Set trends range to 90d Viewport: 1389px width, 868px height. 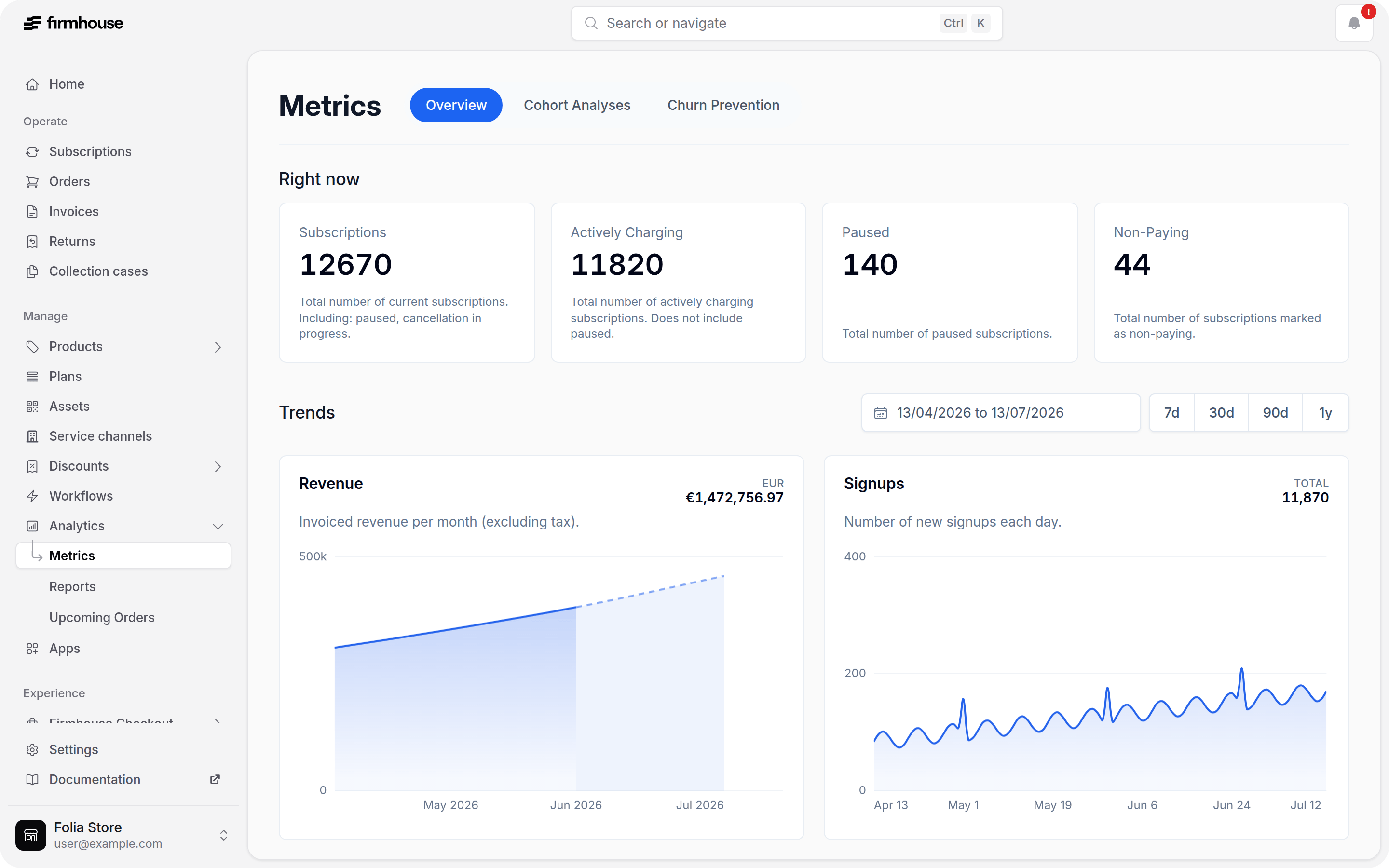coord(1275,413)
